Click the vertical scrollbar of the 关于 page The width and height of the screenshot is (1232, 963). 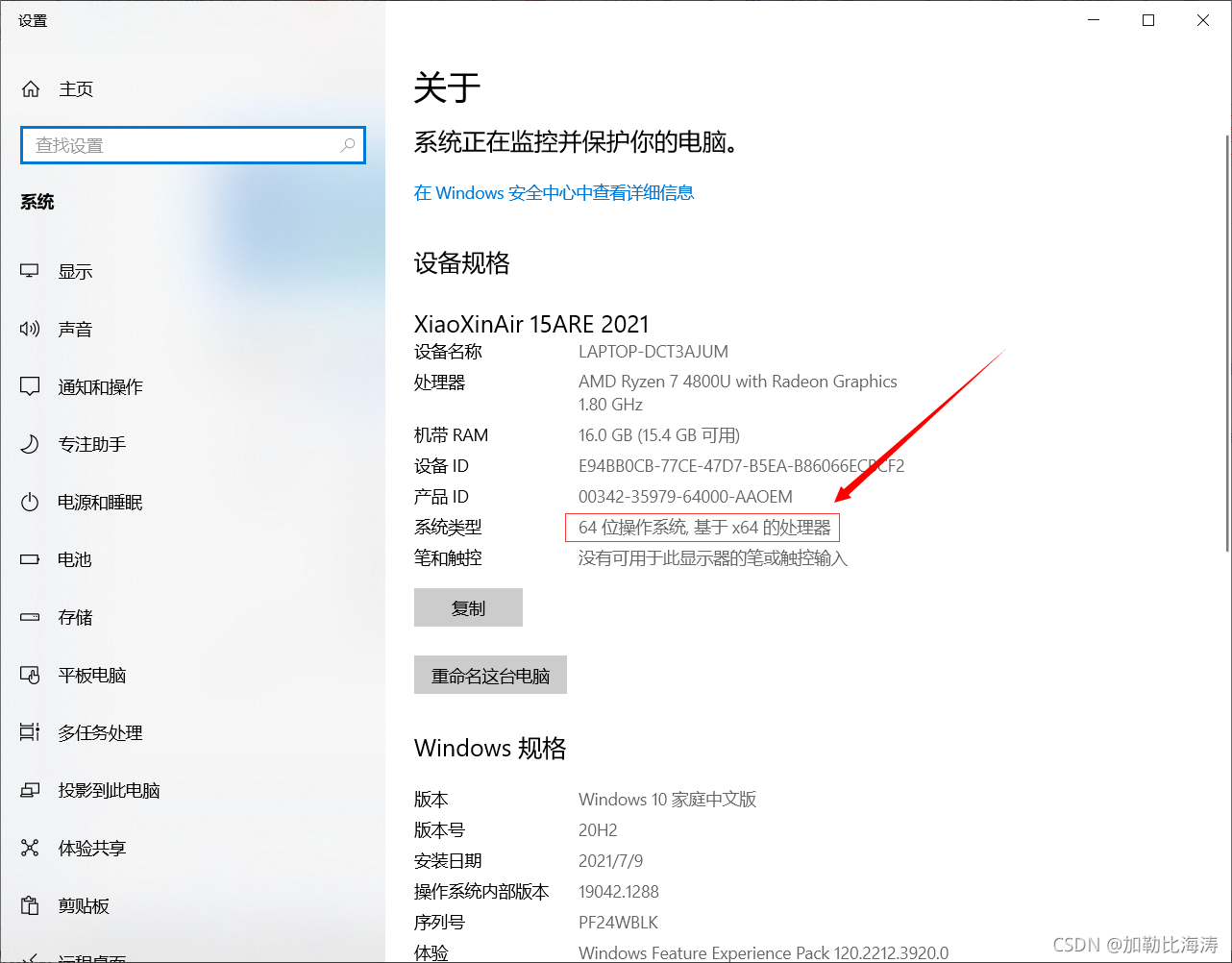[1227, 342]
